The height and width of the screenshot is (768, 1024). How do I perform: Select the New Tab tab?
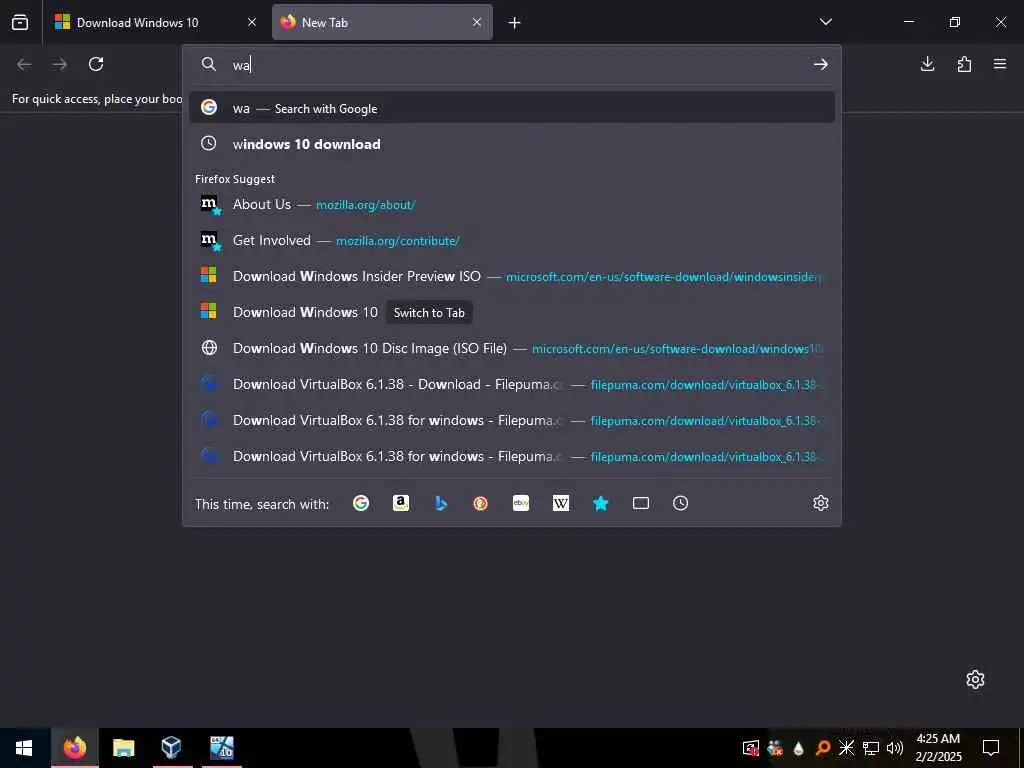pos(382,22)
